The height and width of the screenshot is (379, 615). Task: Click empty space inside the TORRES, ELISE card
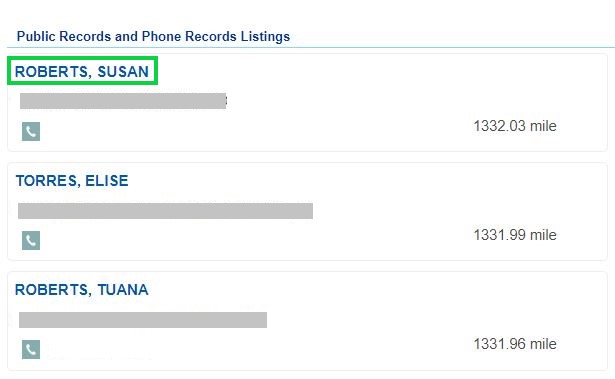coord(353,184)
